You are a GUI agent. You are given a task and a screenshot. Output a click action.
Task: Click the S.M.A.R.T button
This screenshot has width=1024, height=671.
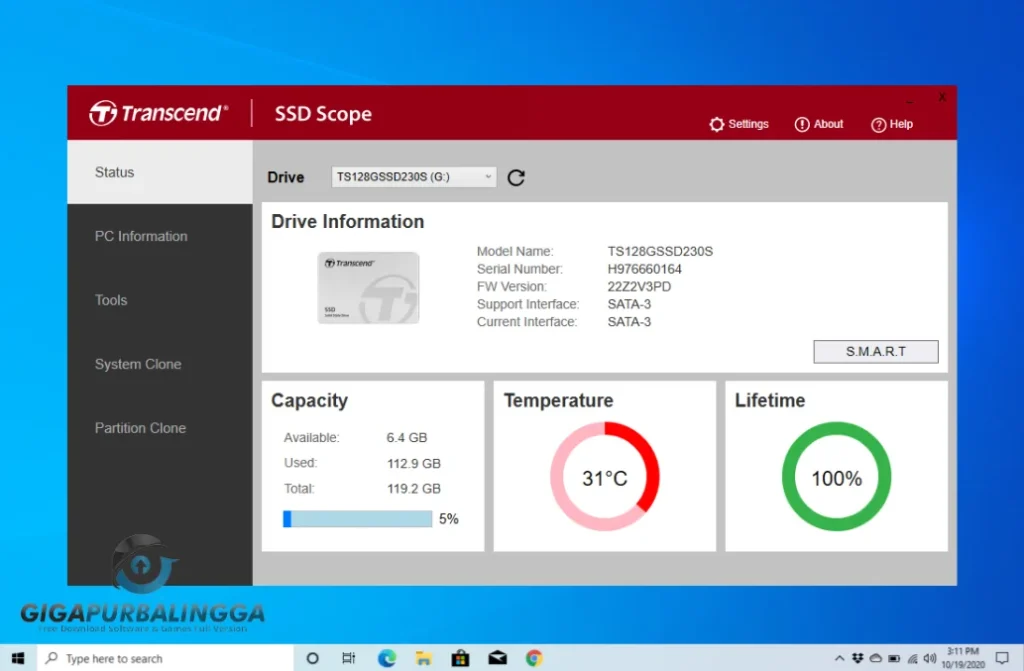coord(874,351)
